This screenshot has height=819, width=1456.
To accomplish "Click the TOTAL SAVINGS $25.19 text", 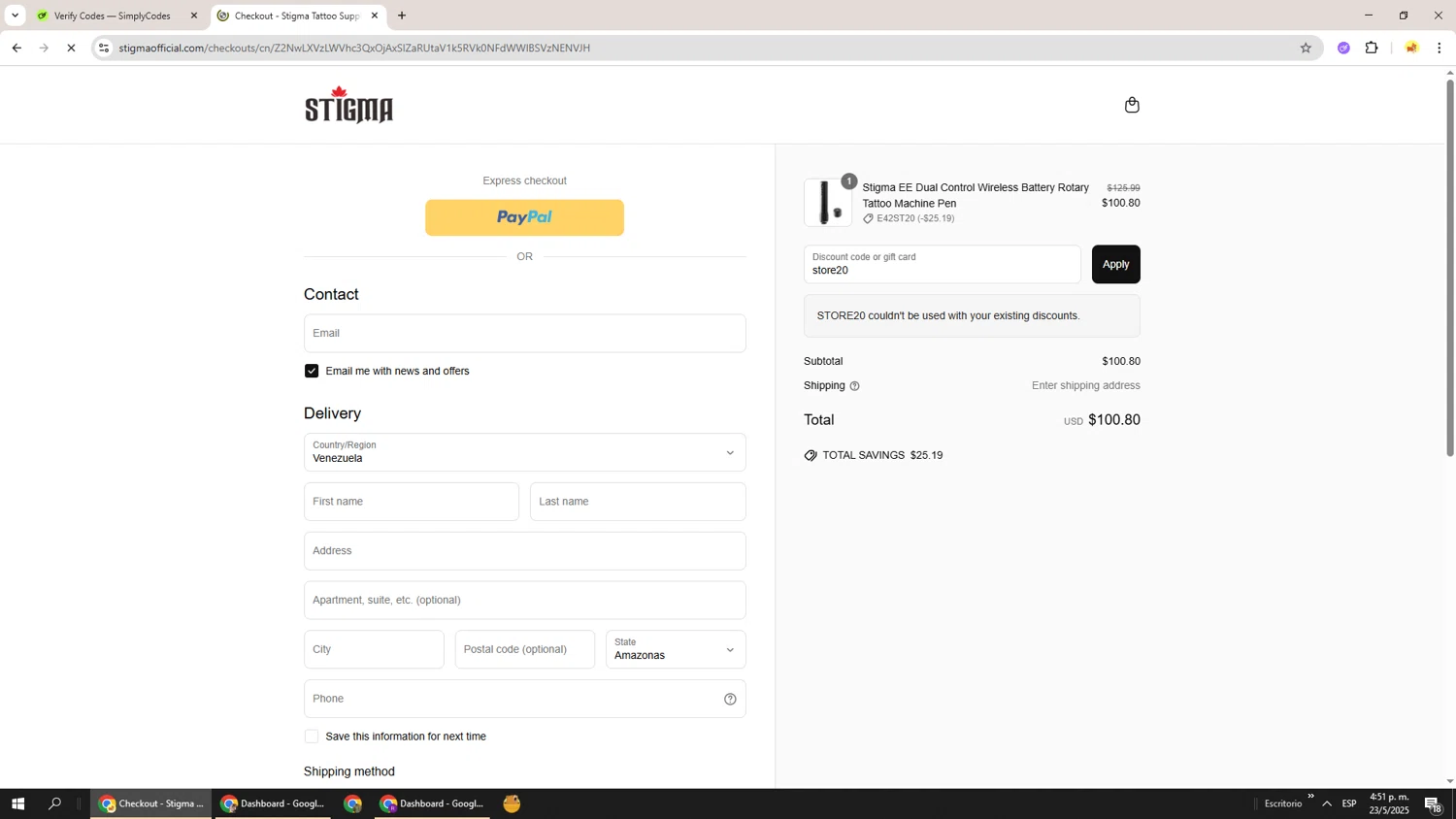I will pyautogui.click(x=882, y=455).
